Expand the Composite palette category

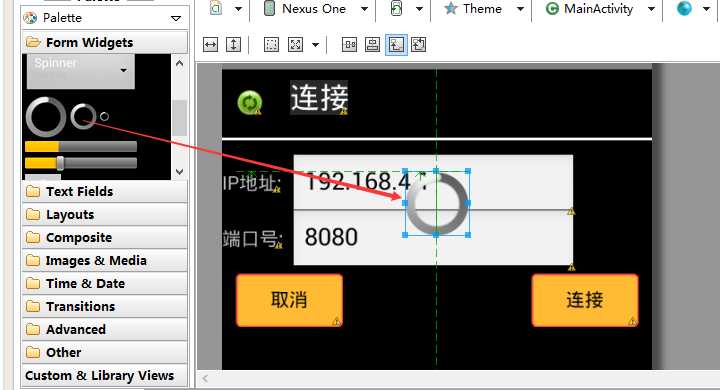pyautogui.click(x=105, y=237)
